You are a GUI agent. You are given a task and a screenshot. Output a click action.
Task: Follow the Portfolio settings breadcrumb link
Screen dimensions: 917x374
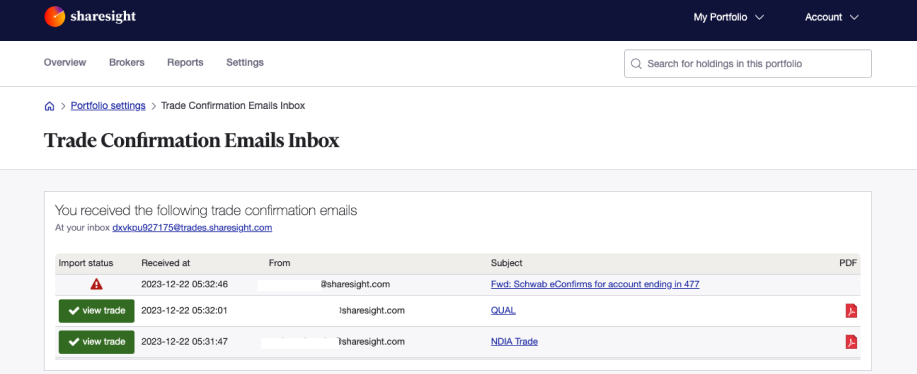click(108, 106)
